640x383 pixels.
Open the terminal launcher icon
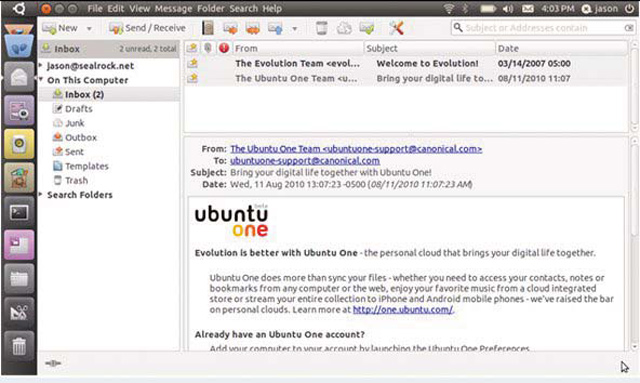(x=19, y=212)
